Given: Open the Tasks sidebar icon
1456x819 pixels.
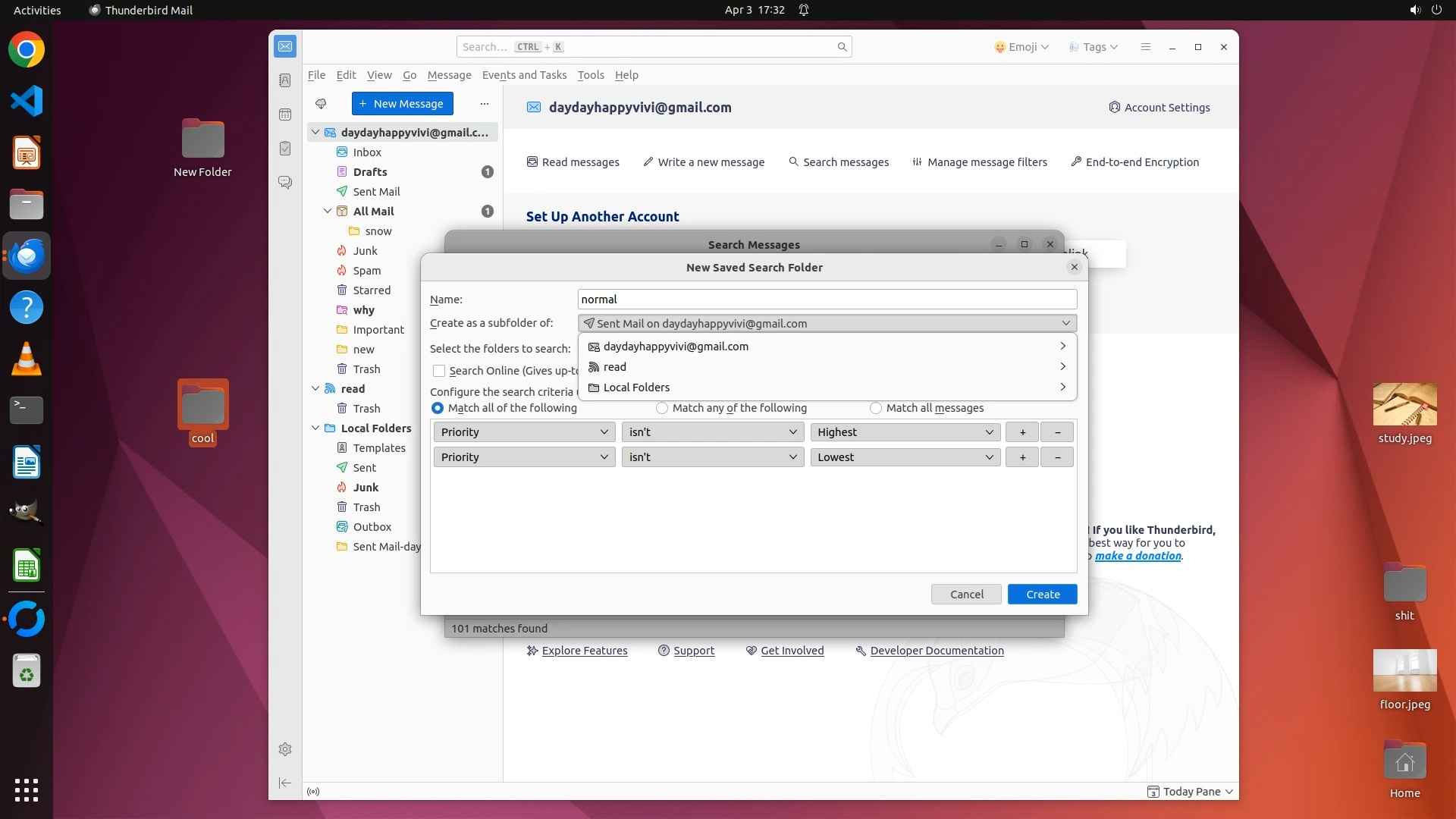Looking at the screenshot, I should [285, 149].
